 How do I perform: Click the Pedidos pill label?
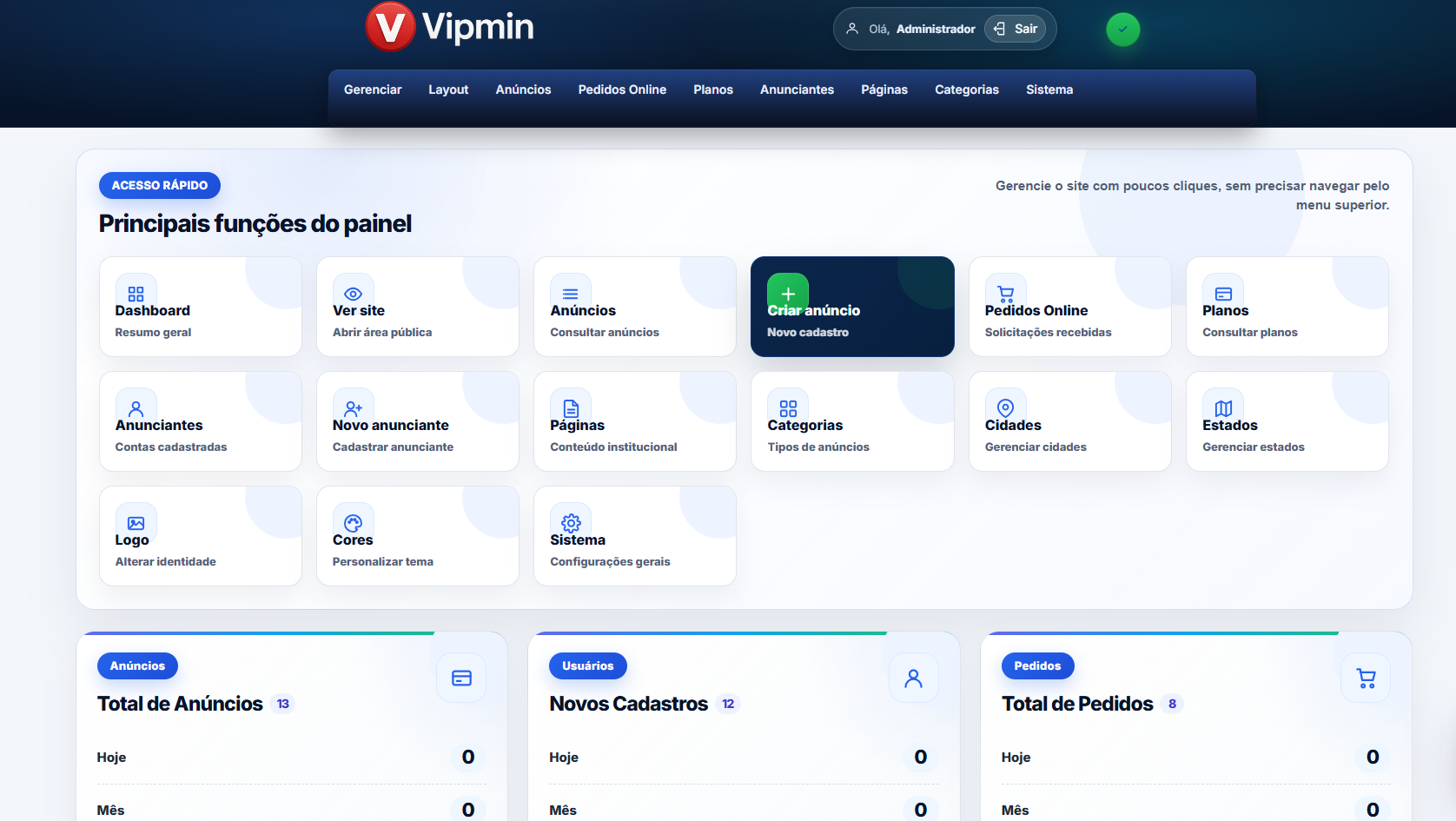pos(1037,665)
